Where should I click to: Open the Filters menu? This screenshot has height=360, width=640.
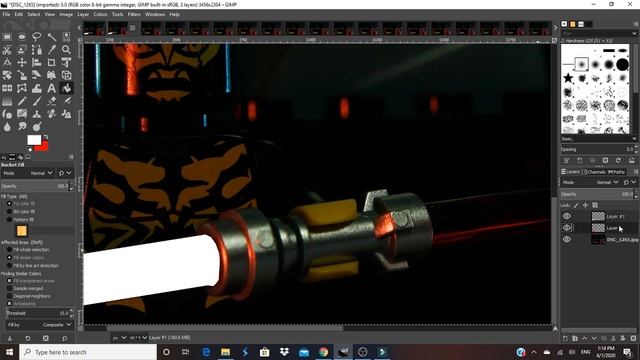tap(134, 14)
